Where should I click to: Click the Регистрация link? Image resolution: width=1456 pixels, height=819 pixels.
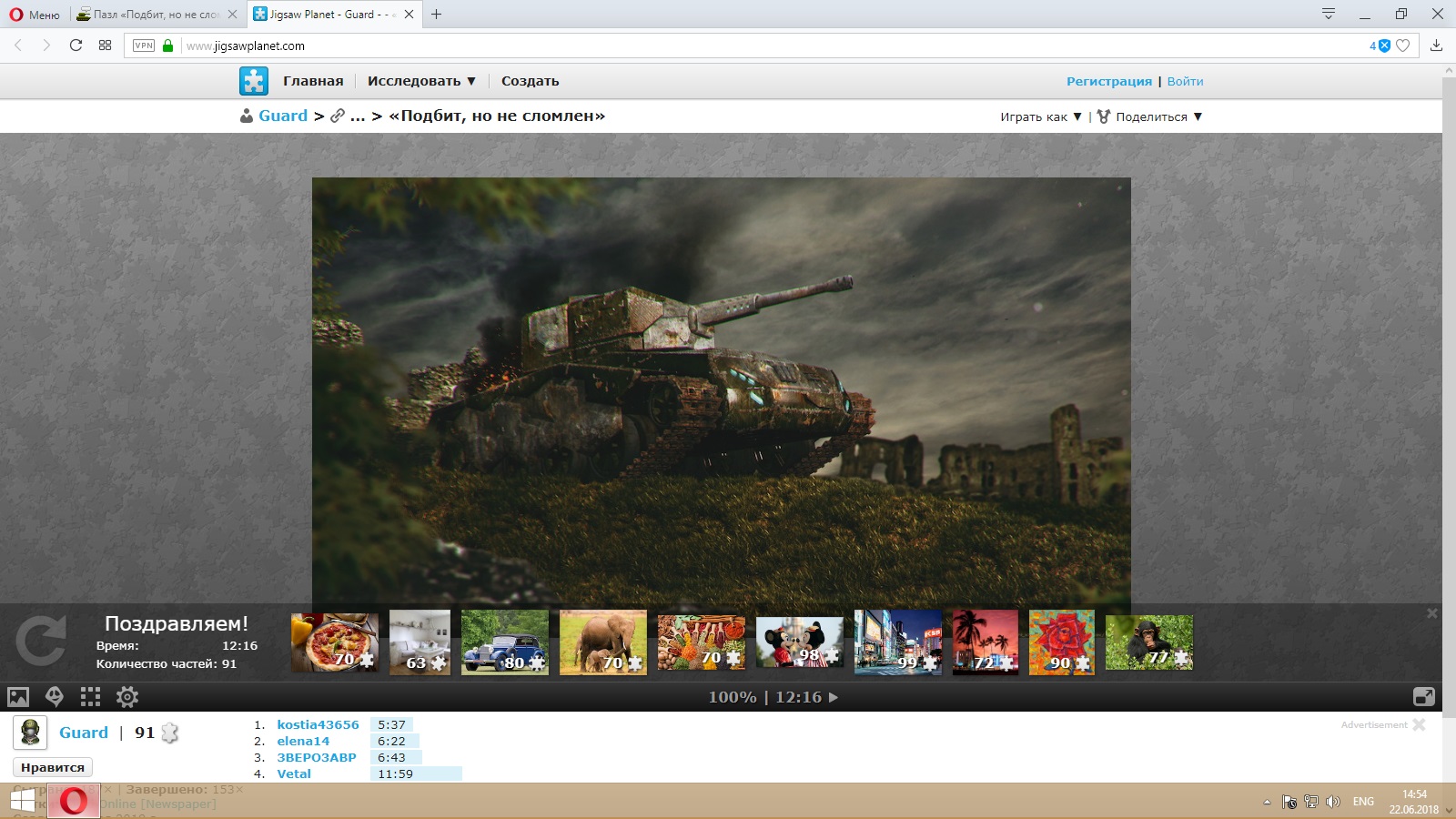click(1109, 81)
